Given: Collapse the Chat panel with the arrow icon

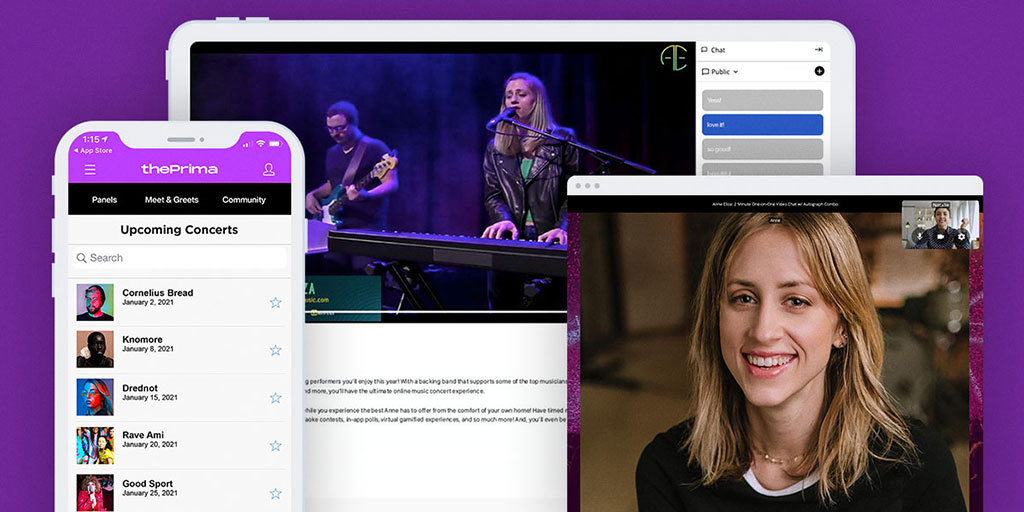Looking at the screenshot, I should point(818,50).
